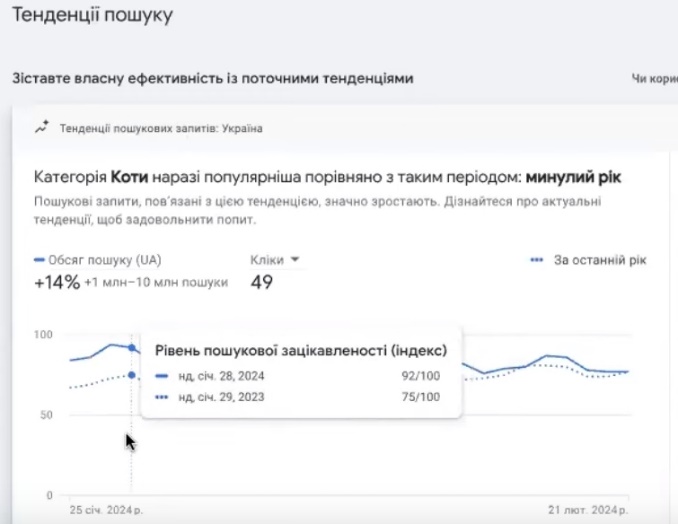Click the 25 січ. 2024 р. axis date
Screen dimensions: 678x524
coord(105,510)
